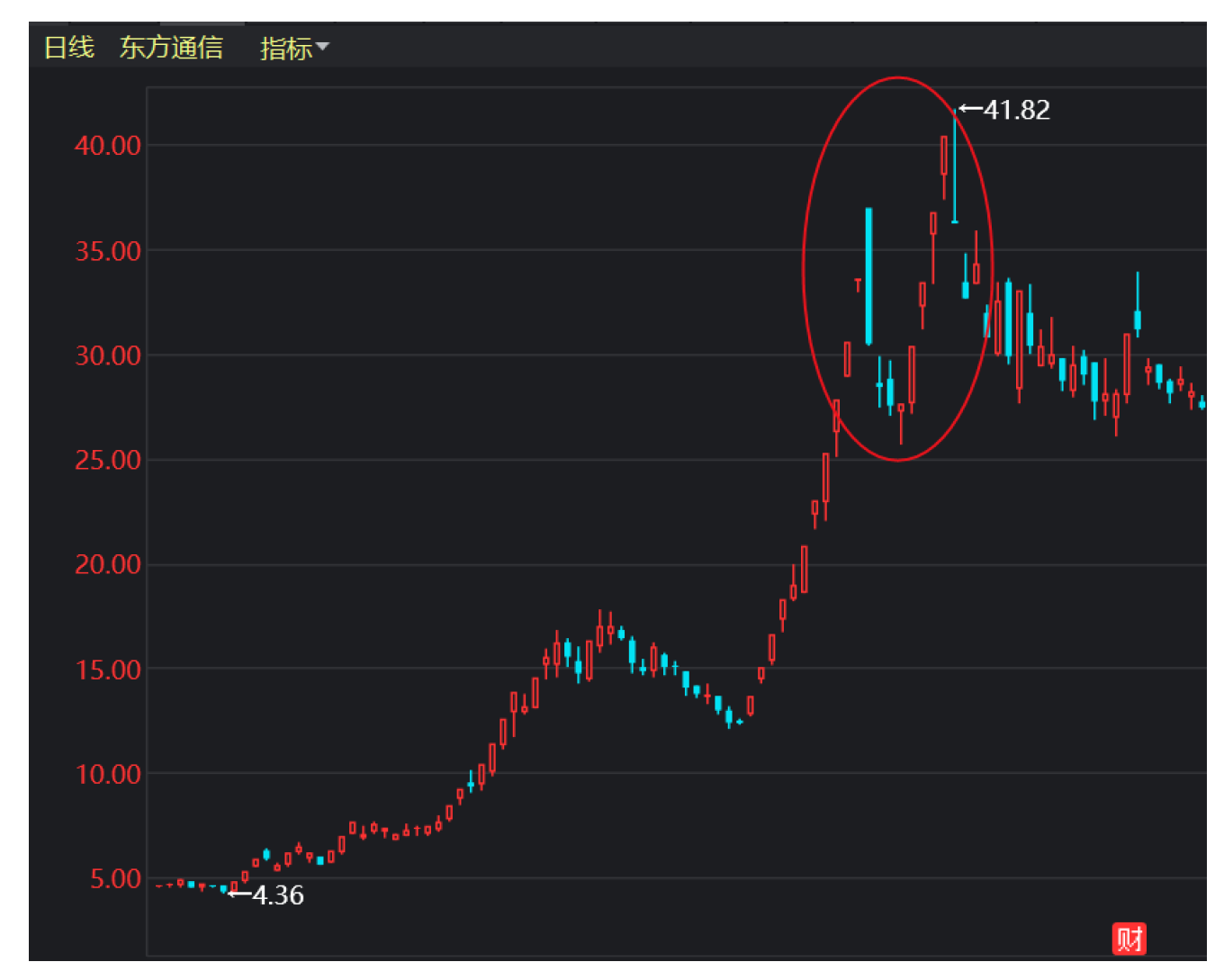
Task: Click the 35.00 price axis label
Action: [108, 250]
